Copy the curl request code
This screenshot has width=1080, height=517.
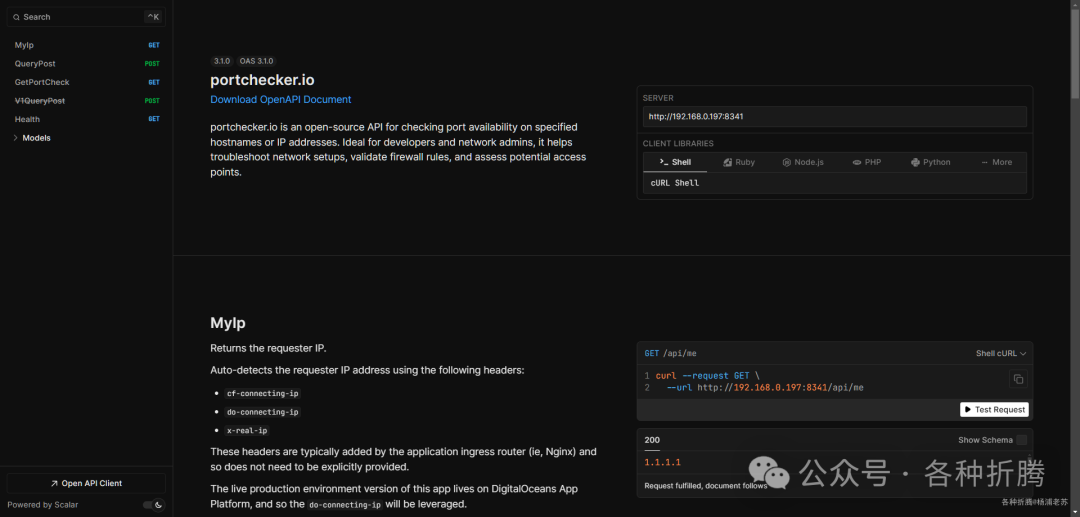coord(1018,379)
